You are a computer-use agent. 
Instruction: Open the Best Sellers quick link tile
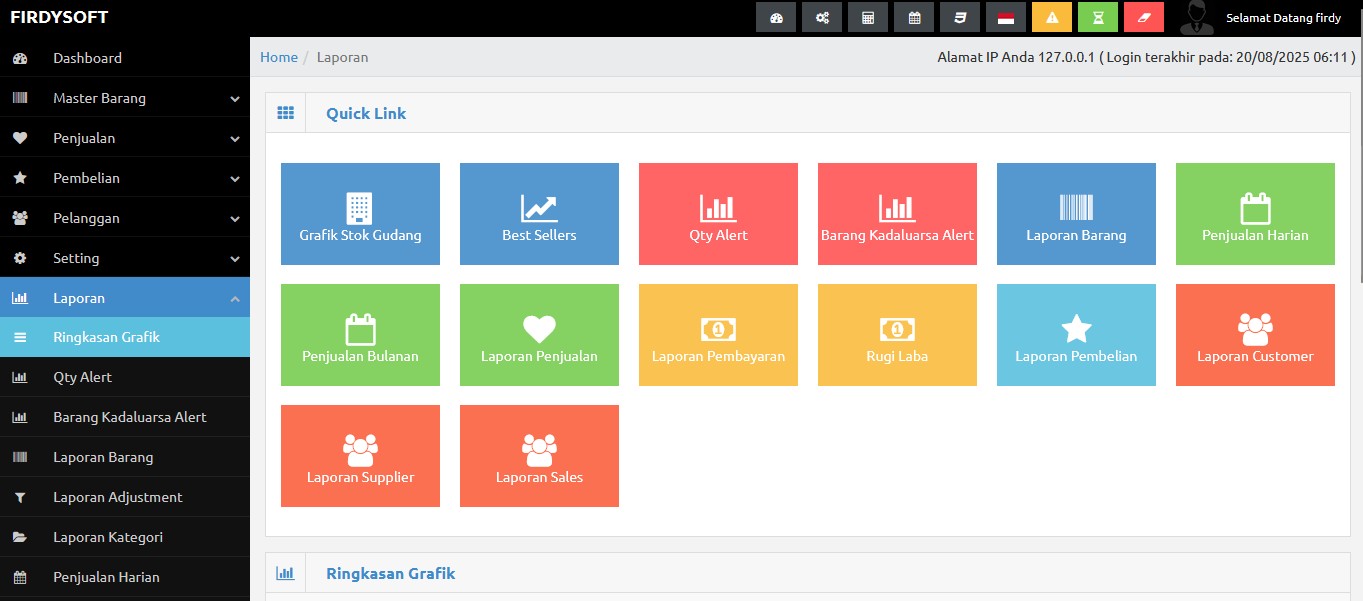click(539, 214)
